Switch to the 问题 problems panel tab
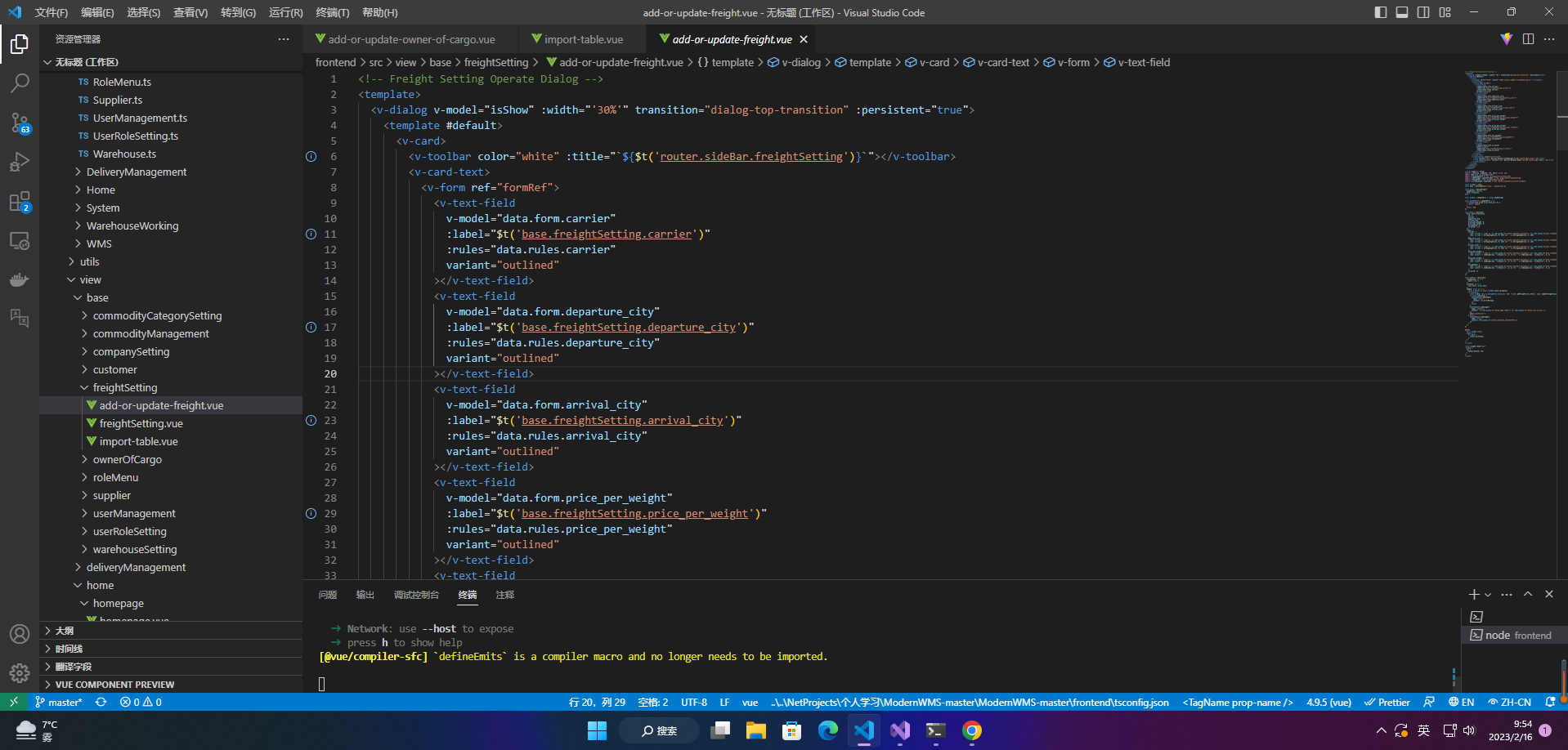This screenshot has width=1568, height=750. 328,595
